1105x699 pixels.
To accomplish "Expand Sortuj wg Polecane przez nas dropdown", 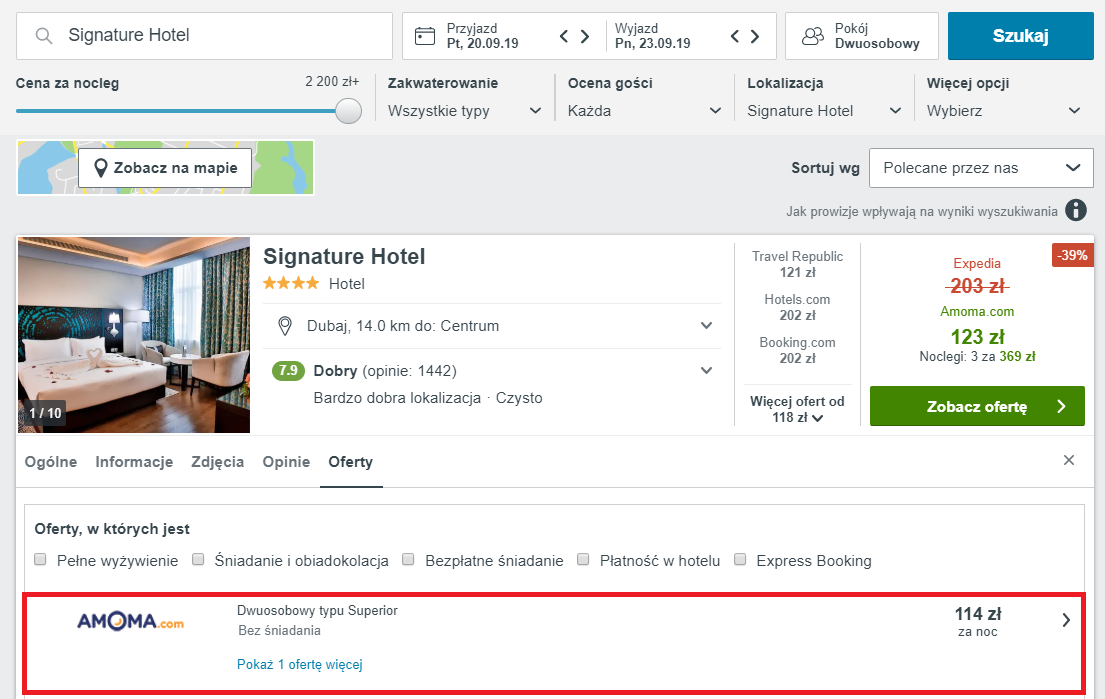I will [981, 168].
